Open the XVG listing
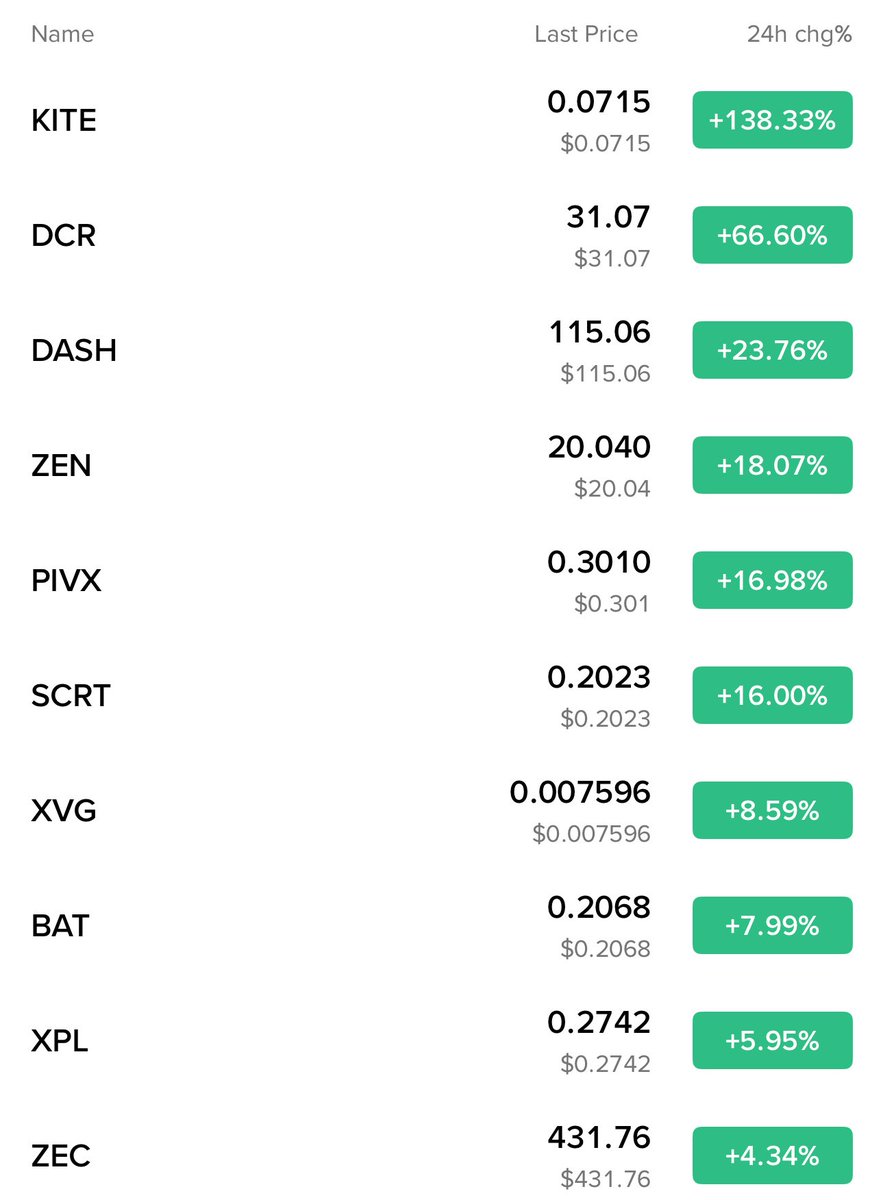This screenshot has width=883, height=1200. coord(64,811)
